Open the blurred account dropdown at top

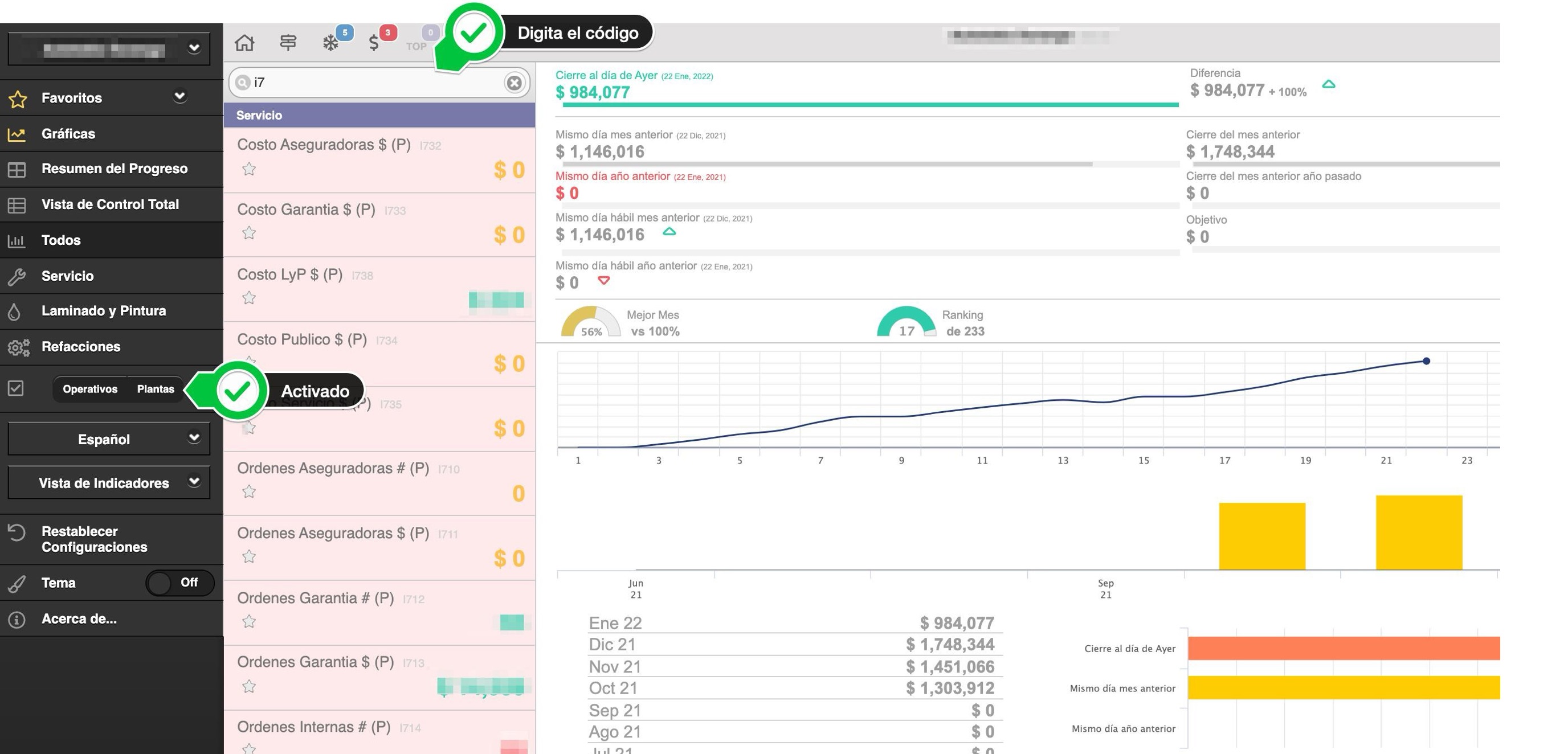109,48
